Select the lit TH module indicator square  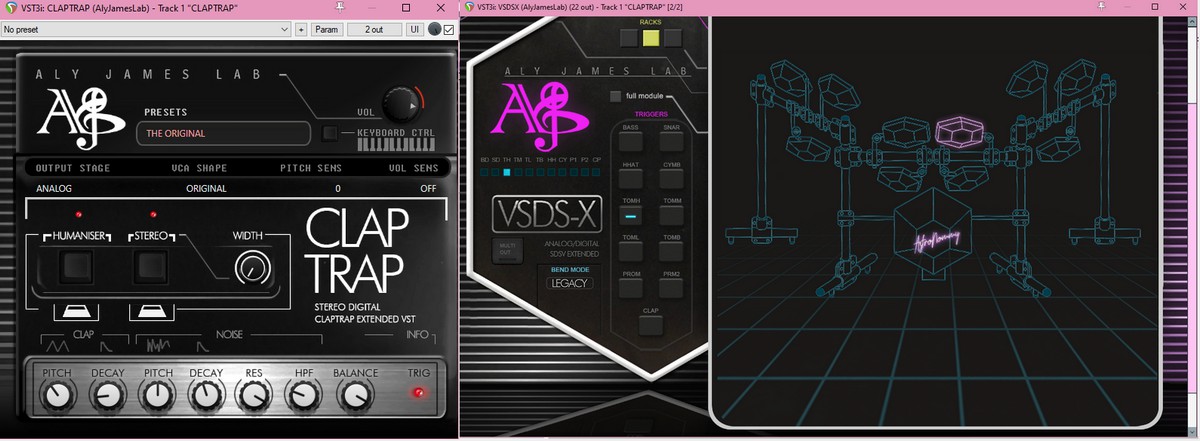[507, 172]
